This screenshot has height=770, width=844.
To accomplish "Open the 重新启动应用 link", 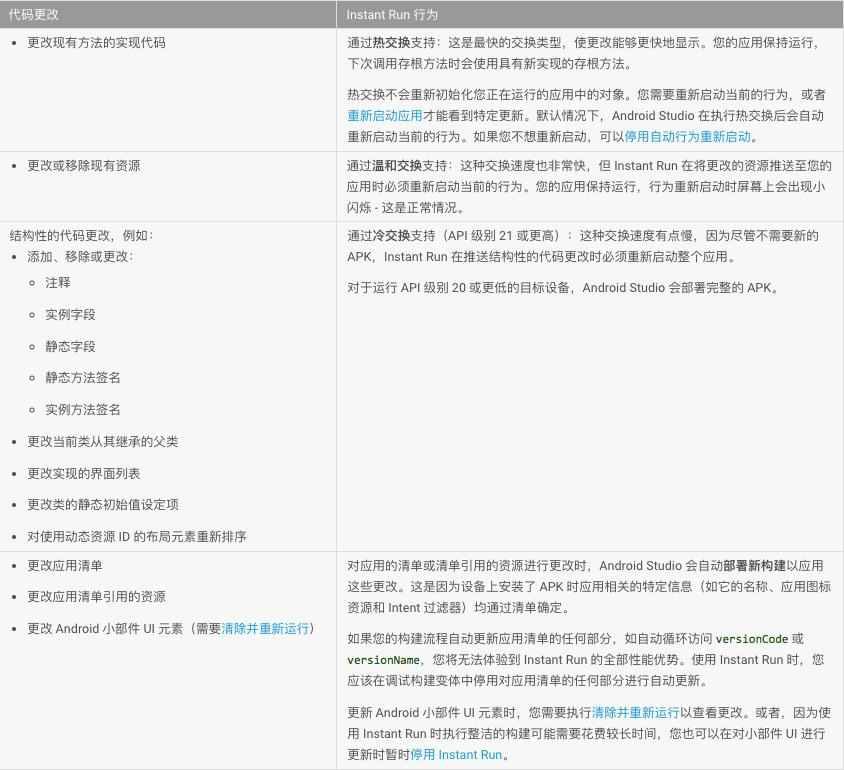I will click(385, 116).
